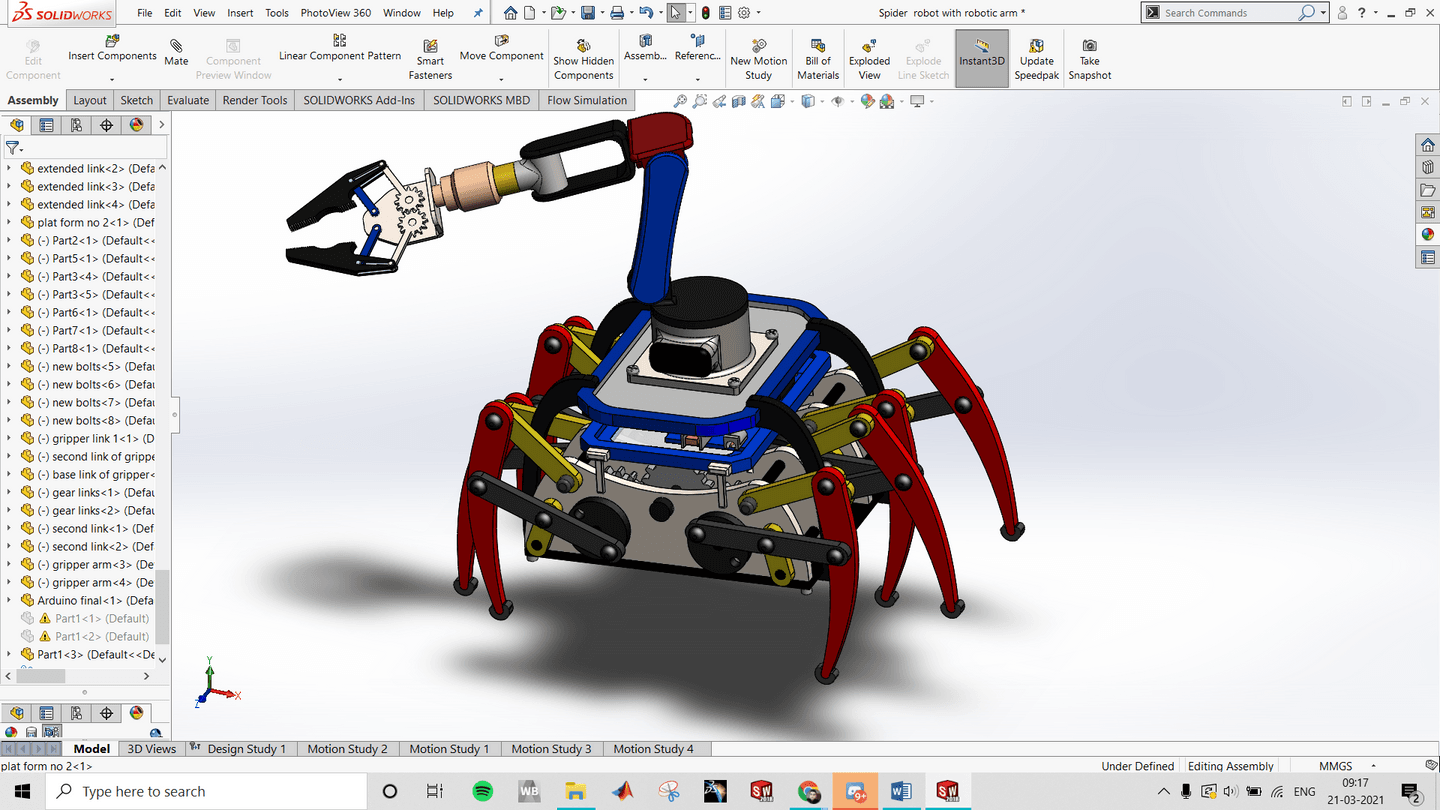1440x810 pixels.
Task: Click the Zoom to Area icon
Action: pos(699,101)
